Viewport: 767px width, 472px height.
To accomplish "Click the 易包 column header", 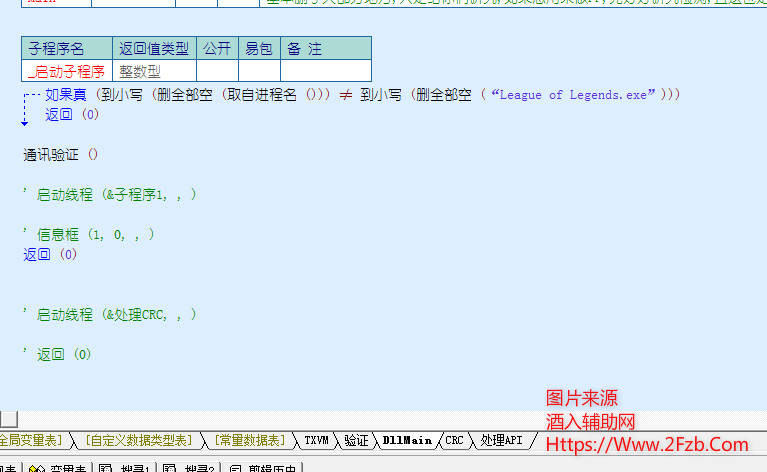I will click(260, 48).
